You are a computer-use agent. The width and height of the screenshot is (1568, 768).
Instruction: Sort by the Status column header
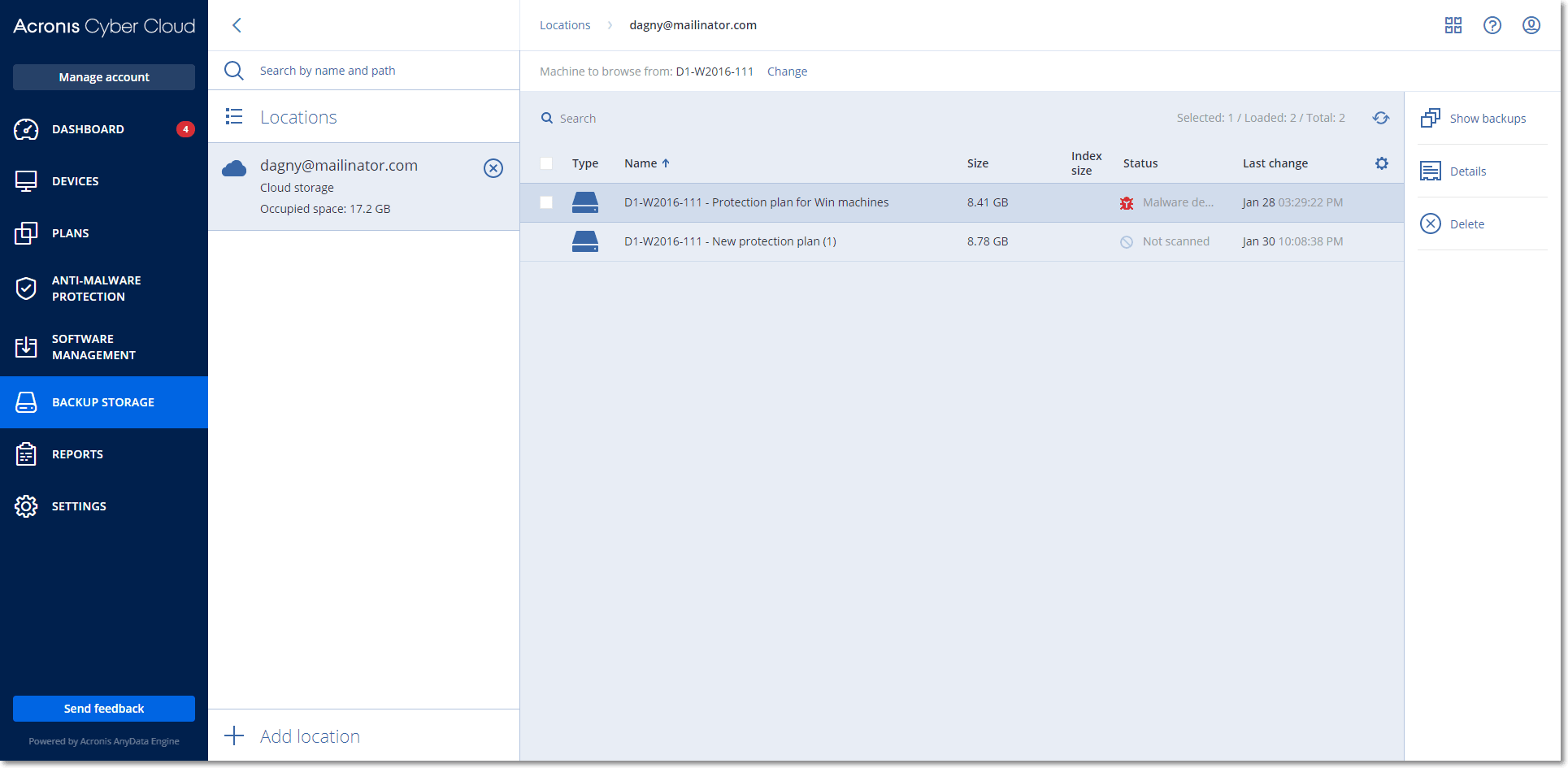click(1140, 163)
